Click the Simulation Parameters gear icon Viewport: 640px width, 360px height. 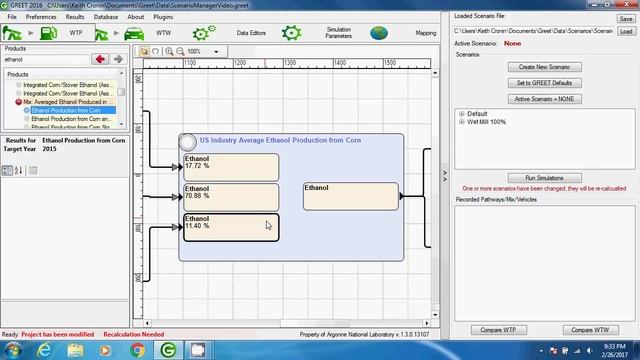291,33
